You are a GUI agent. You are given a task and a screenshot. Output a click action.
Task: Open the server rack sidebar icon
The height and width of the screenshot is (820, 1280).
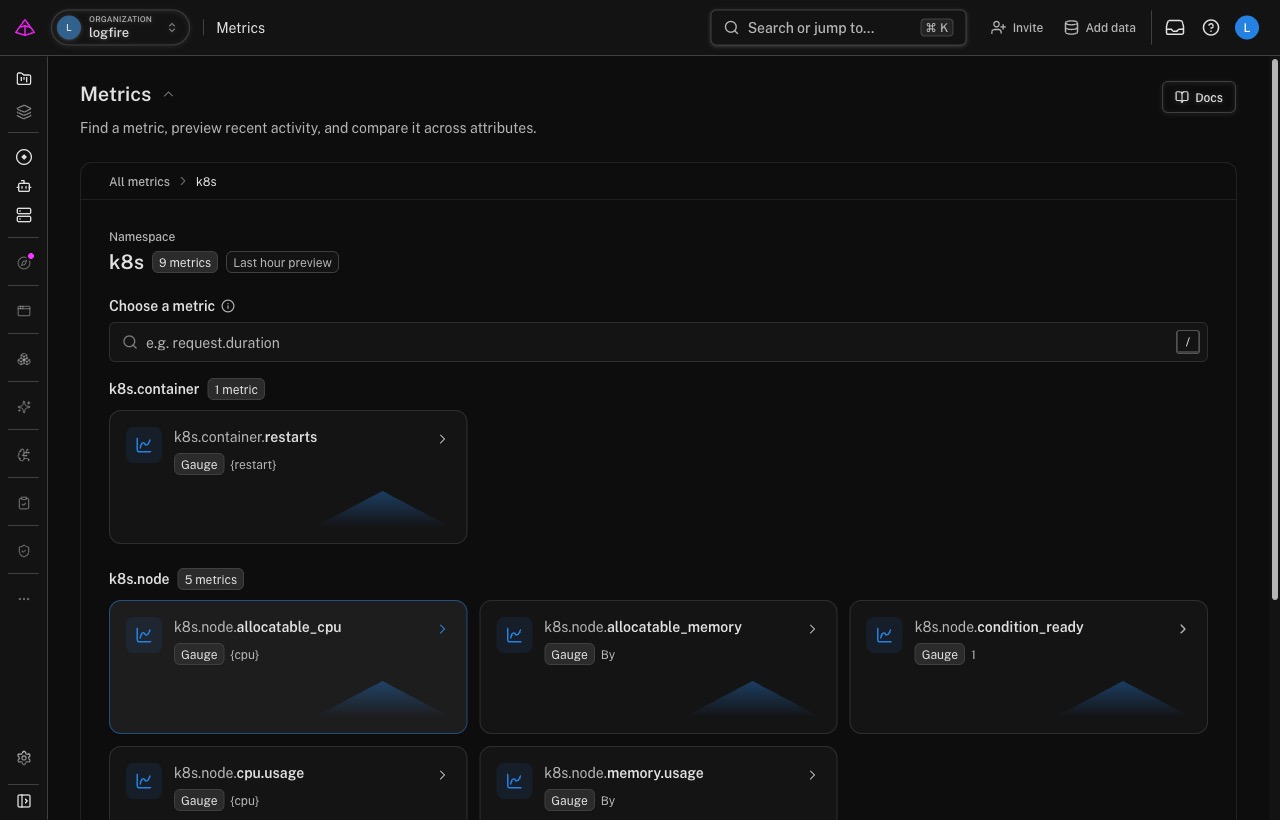(24, 215)
